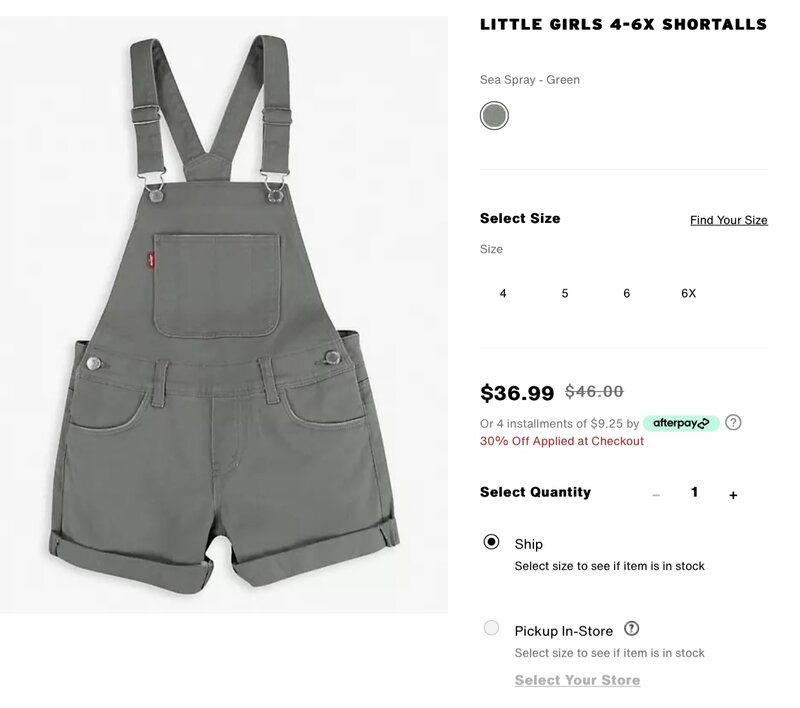
Task: Click the shortalls product image
Action: pyautogui.click(x=224, y=314)
